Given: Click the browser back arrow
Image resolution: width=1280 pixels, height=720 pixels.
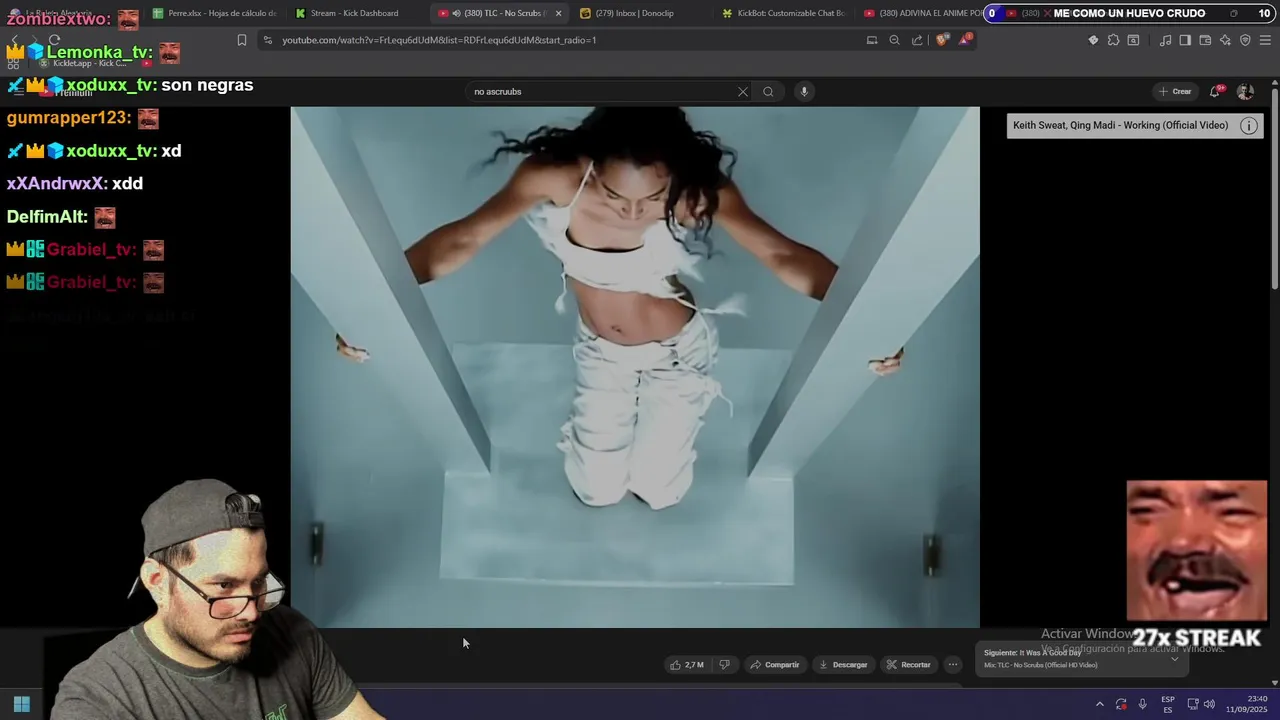Looking at the screenshot, I should (14, 40).
